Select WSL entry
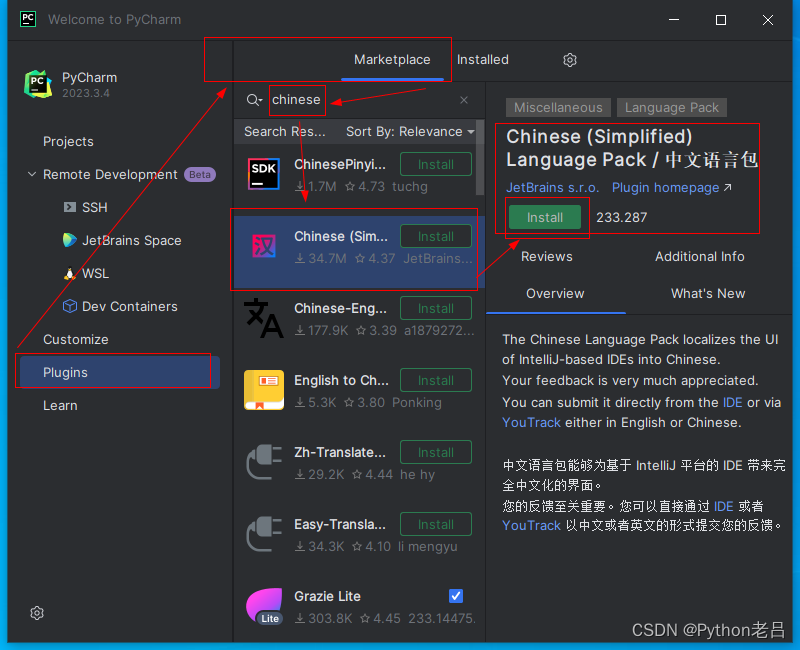This screenshot has width=800, height=650. coord(95,273)
